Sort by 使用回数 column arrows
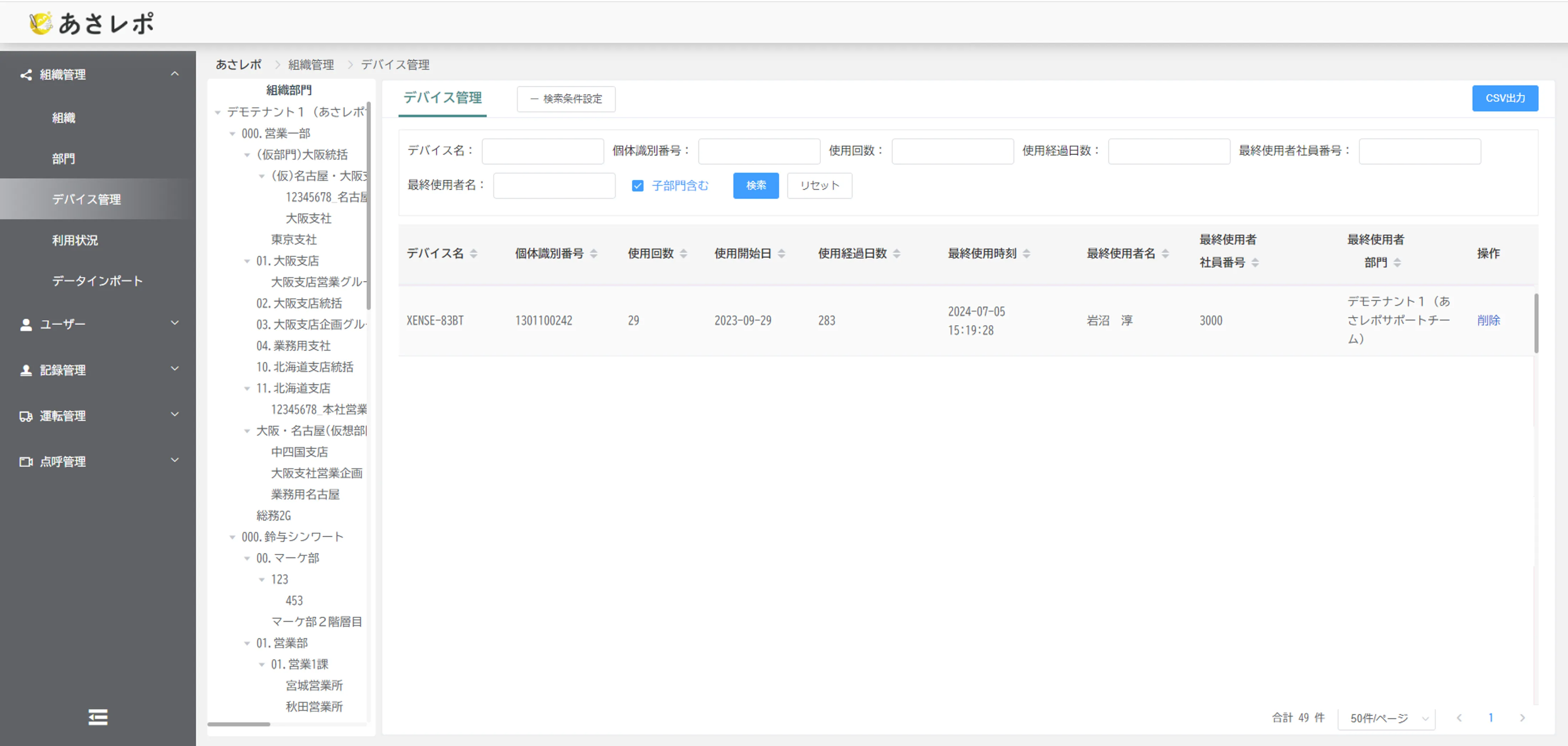Screen dimensions: 1568x746 [x=684, y=253]
